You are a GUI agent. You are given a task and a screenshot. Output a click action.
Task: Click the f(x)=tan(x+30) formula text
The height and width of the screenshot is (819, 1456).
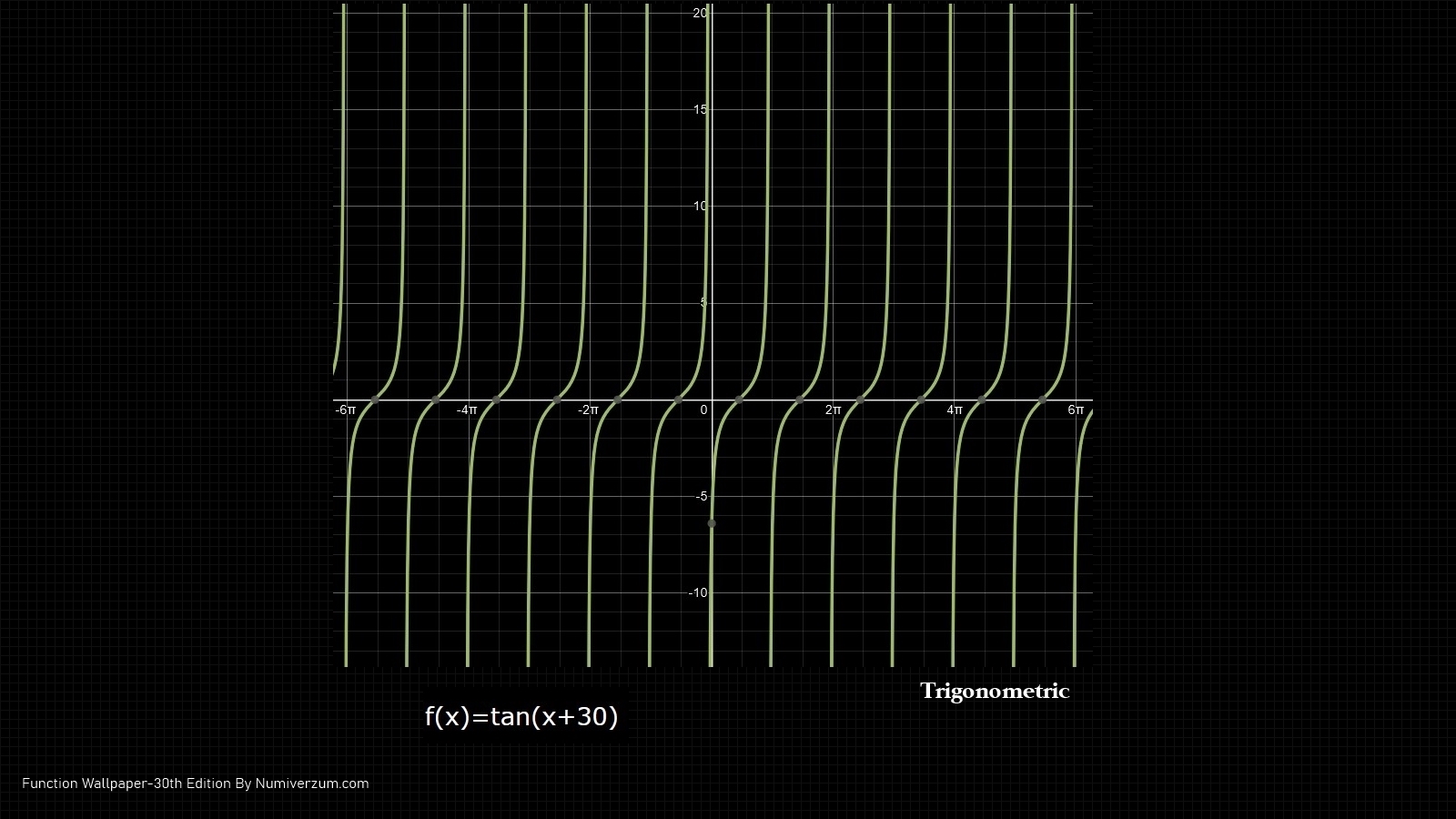(x=521, y=717)
